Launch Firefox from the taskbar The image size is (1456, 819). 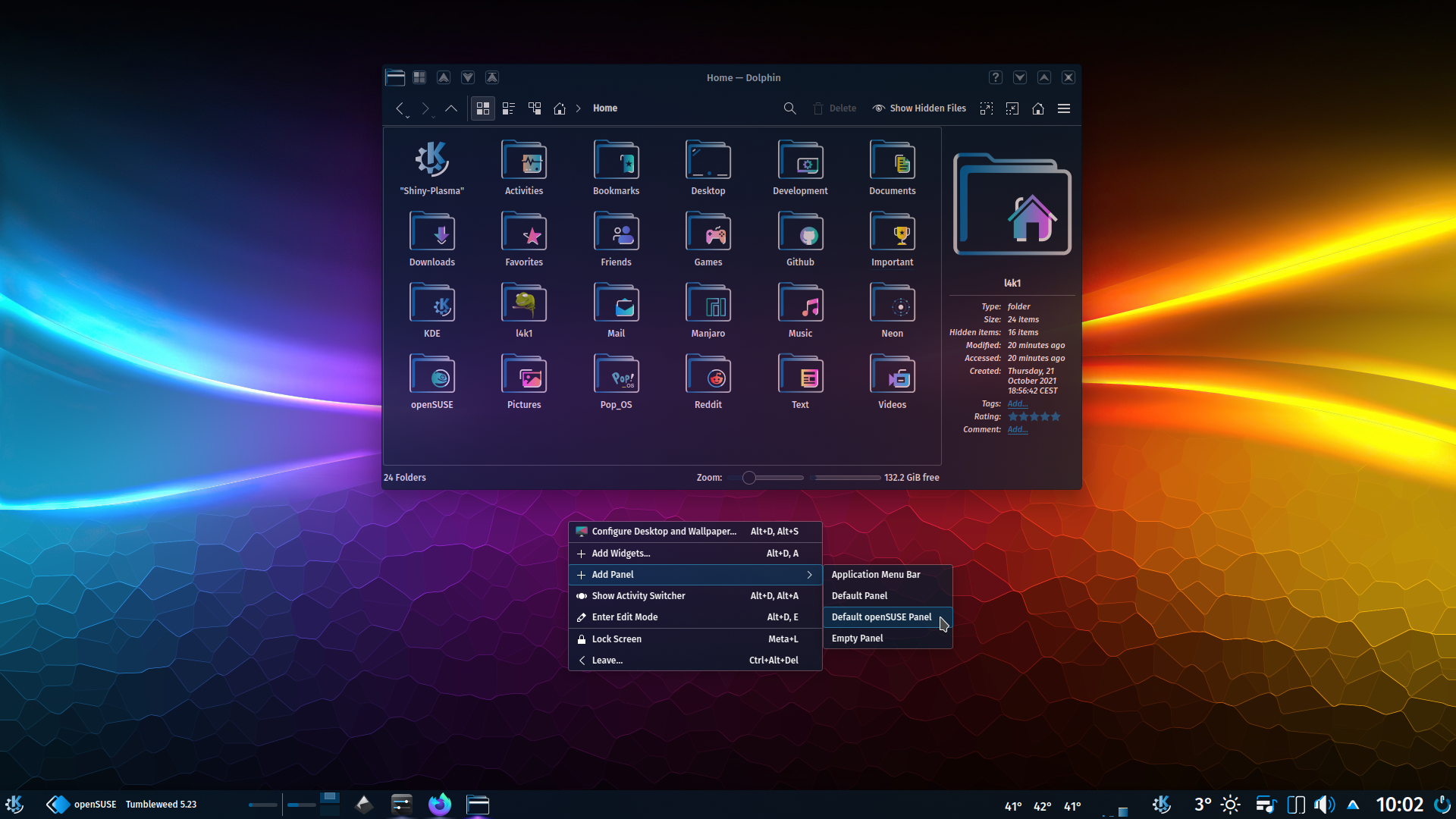pyautogui.click(x=440, y=805)
